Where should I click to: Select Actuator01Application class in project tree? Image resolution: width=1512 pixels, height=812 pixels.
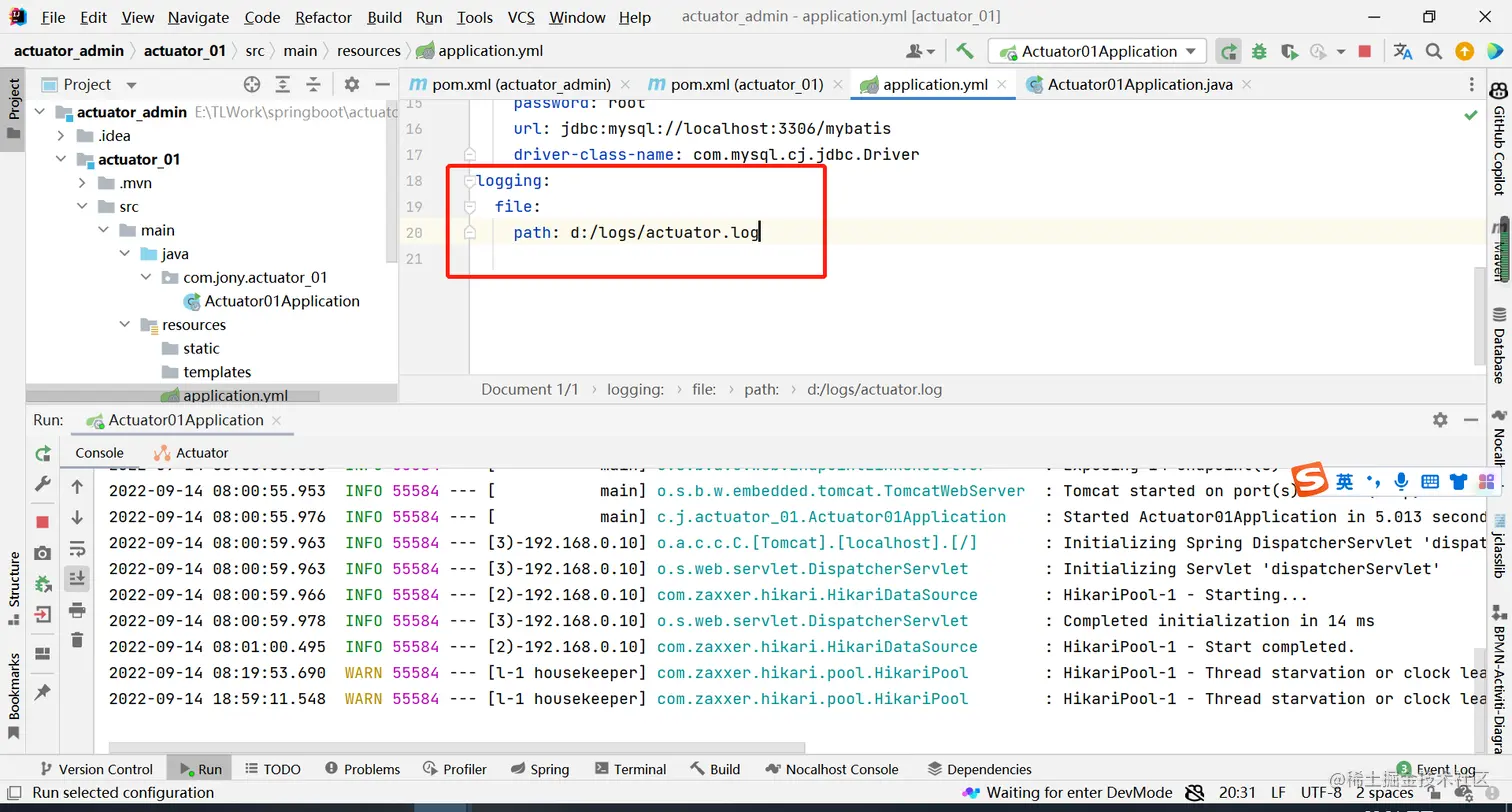coord(271,301)
